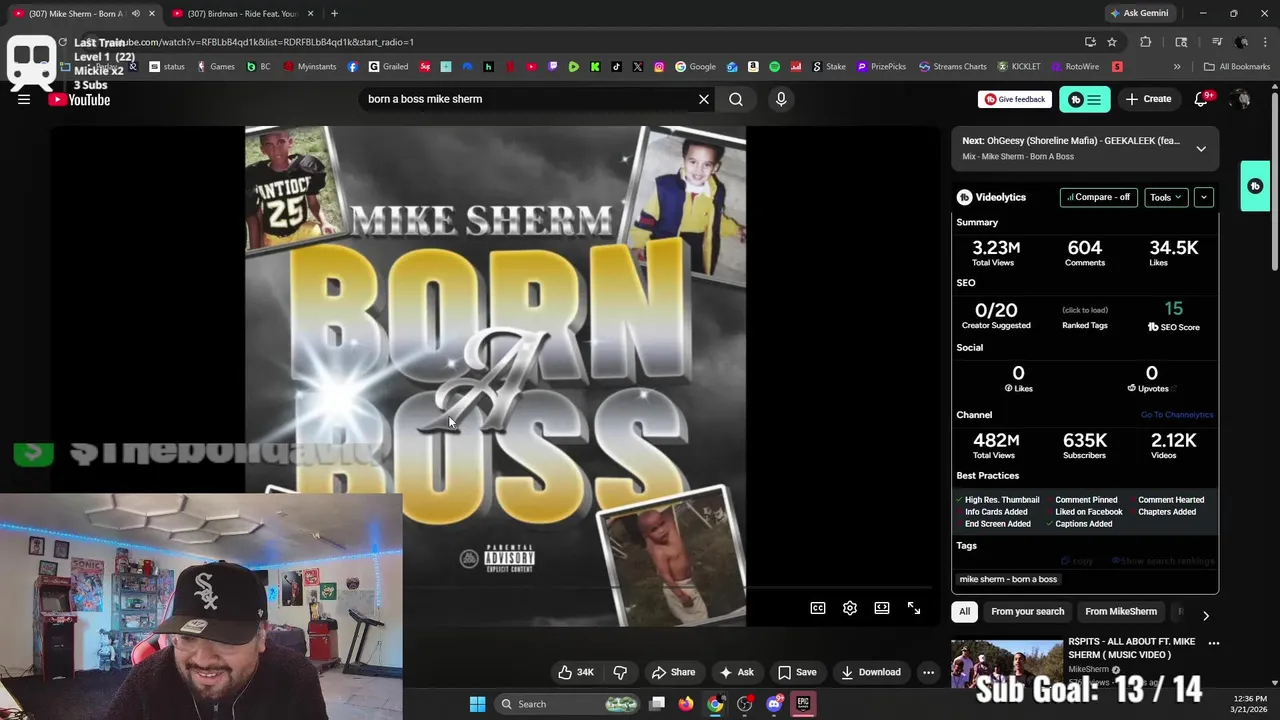Open the vidIQ side tab icon
1280x720 pixels.
tap(1255, 186)
